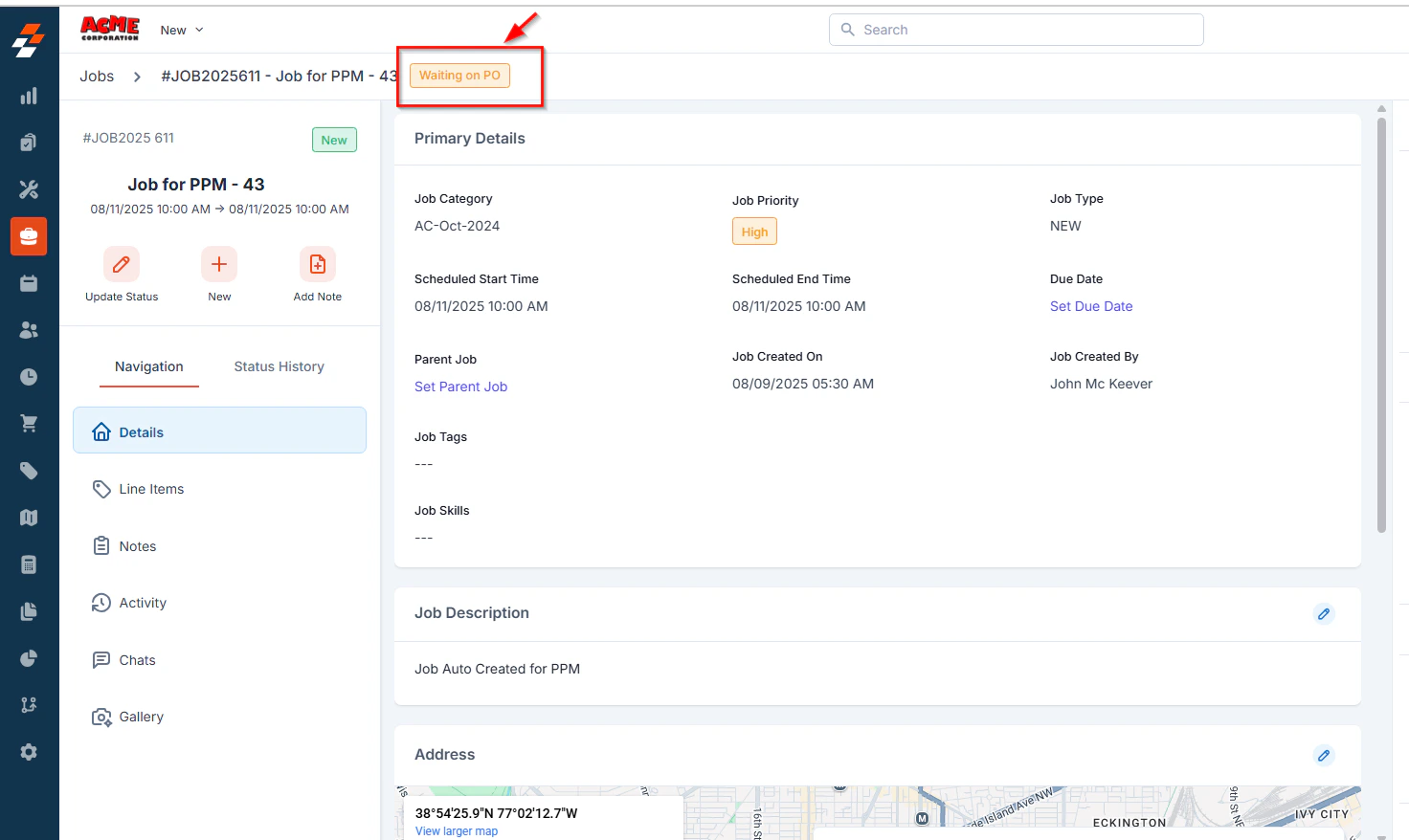
Task: Click breadcrumb '#JOB2025611 - Job for PPM - 43'
Action: click(280, 76)
